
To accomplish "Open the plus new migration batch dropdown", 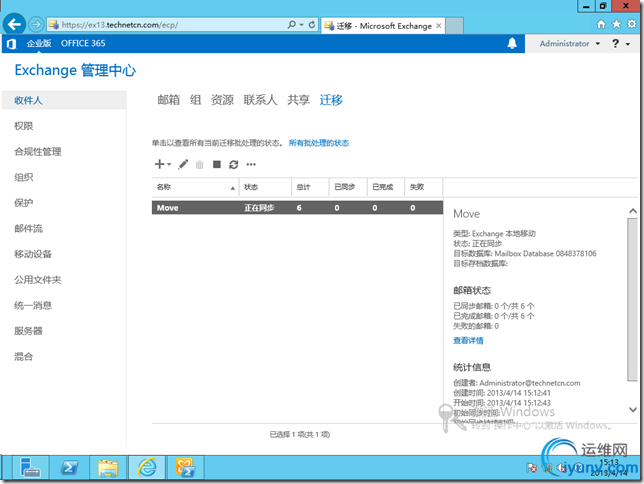I will coord(163,164).
